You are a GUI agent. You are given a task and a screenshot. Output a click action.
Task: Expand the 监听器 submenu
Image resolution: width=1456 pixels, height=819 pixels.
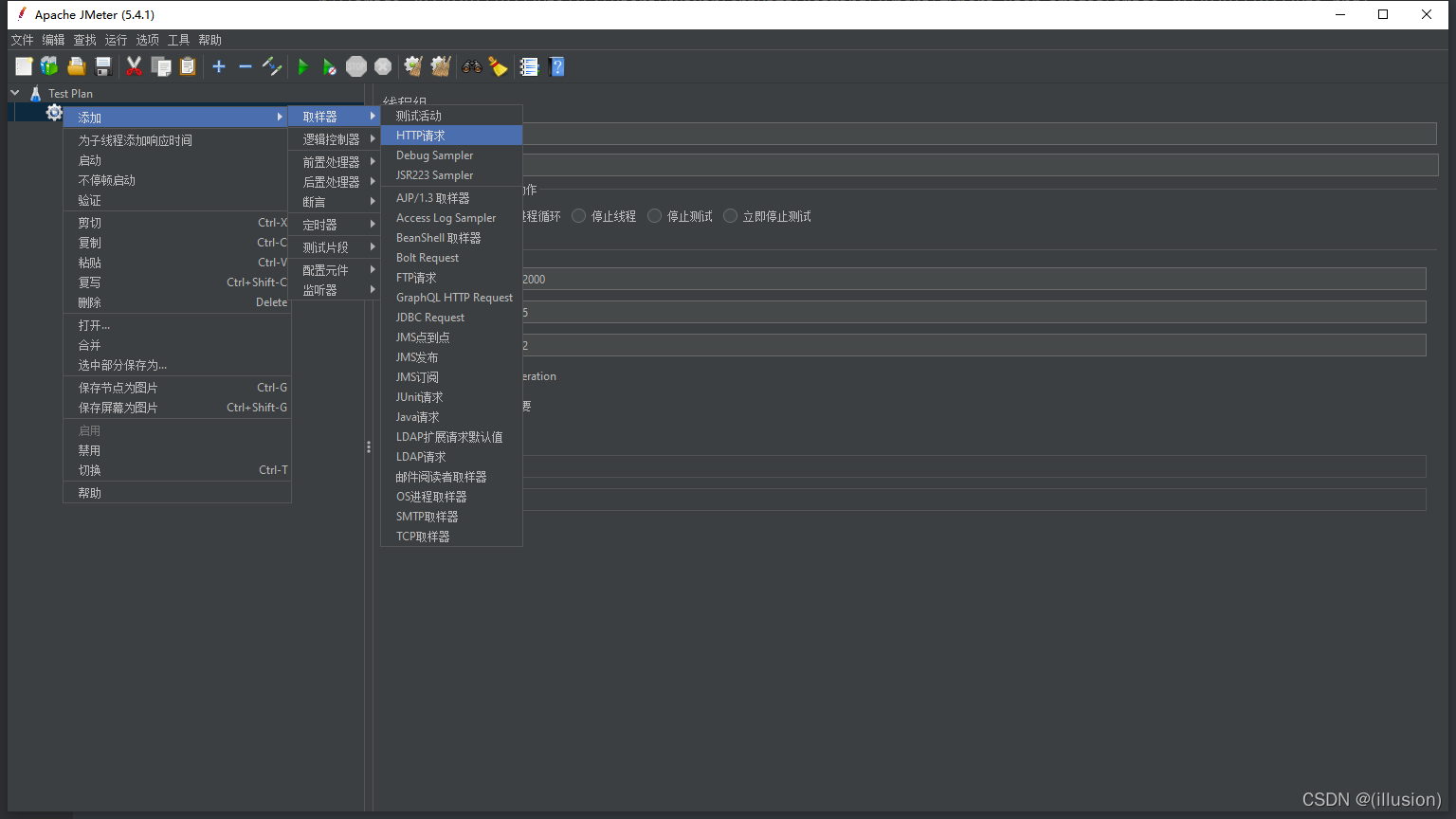pos(320,290)
